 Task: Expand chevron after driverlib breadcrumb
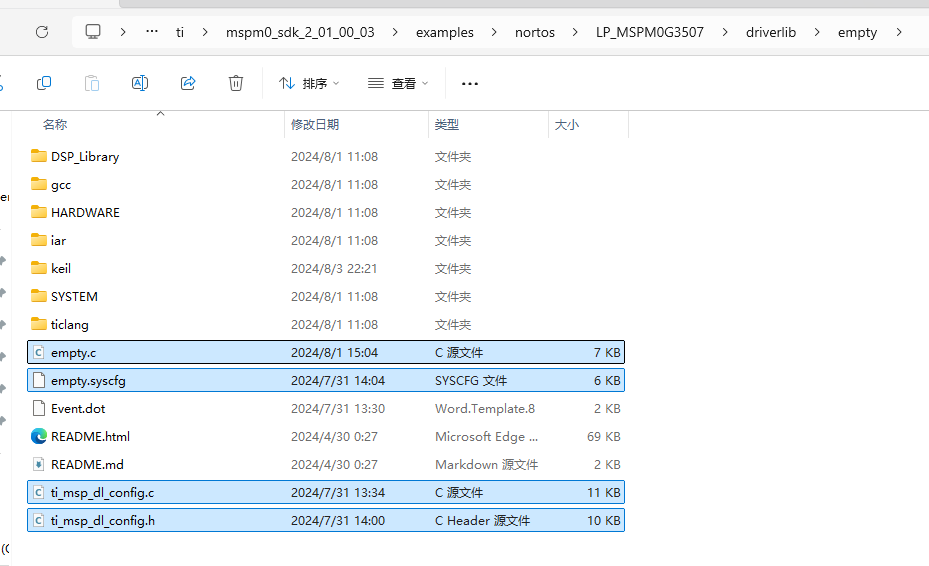click(817, 32)
